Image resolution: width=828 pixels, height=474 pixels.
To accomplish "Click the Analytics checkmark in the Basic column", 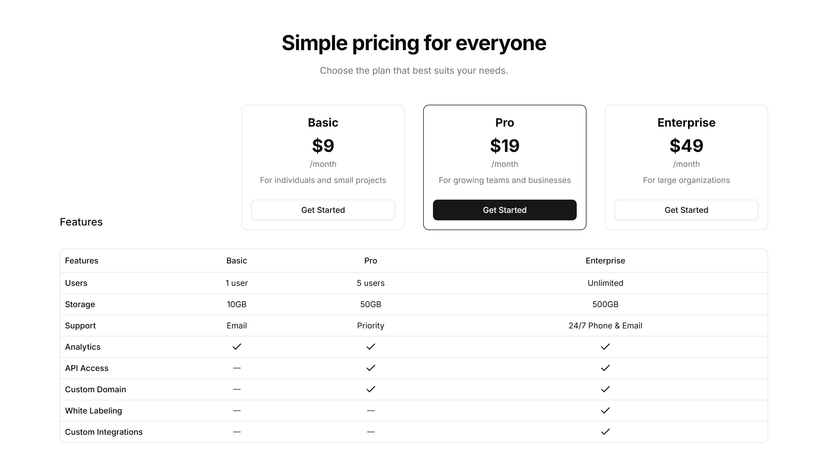I will pyautogui.click(x=237, y=347).
